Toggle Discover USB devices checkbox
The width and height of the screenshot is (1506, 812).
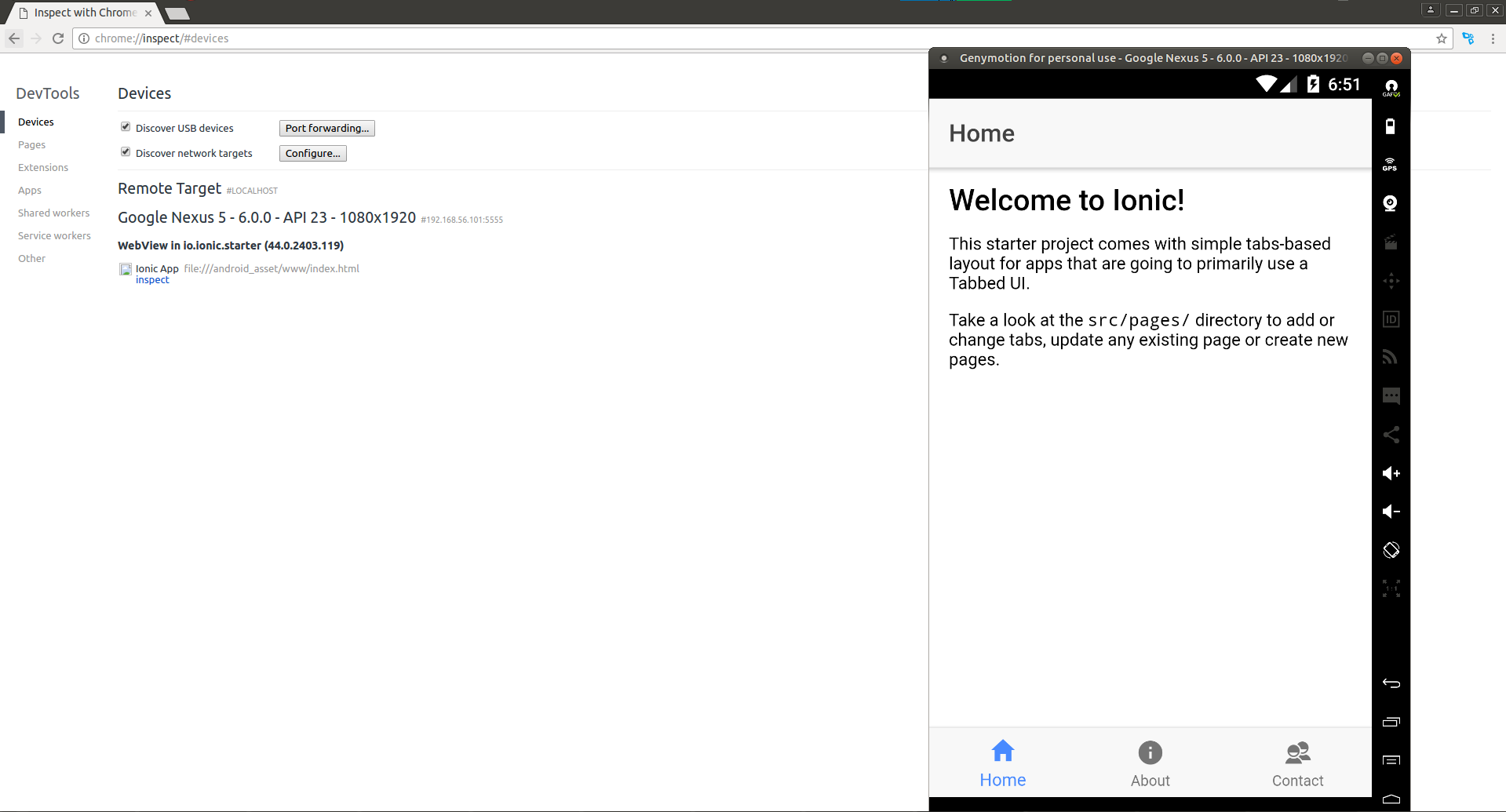(x=126, y=127)
